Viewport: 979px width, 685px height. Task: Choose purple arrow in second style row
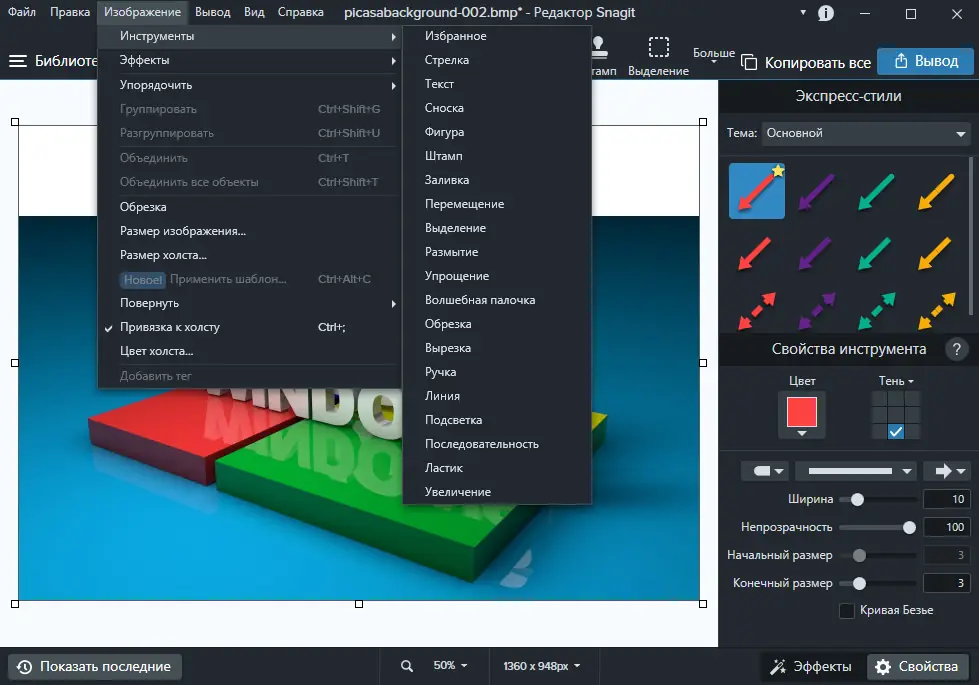pos(815,253)
